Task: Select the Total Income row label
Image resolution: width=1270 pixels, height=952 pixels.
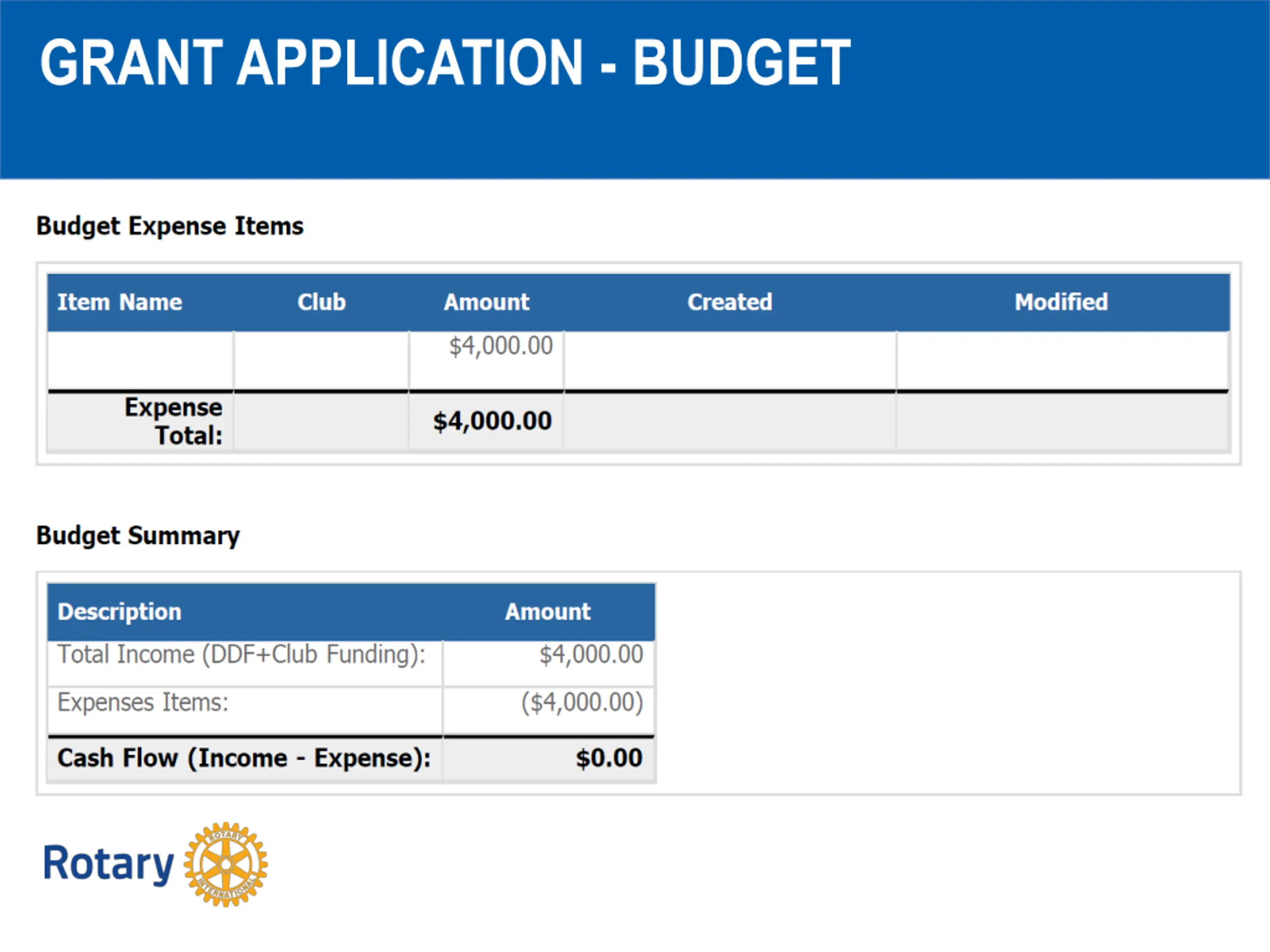Action: [x=241, y=655]
